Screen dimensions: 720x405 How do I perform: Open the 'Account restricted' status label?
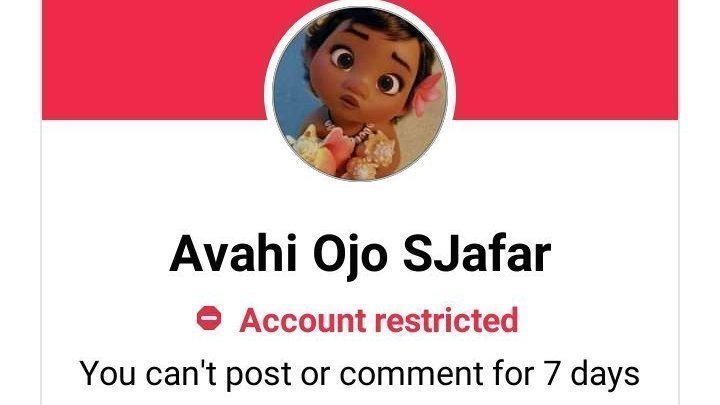(358, 320)
